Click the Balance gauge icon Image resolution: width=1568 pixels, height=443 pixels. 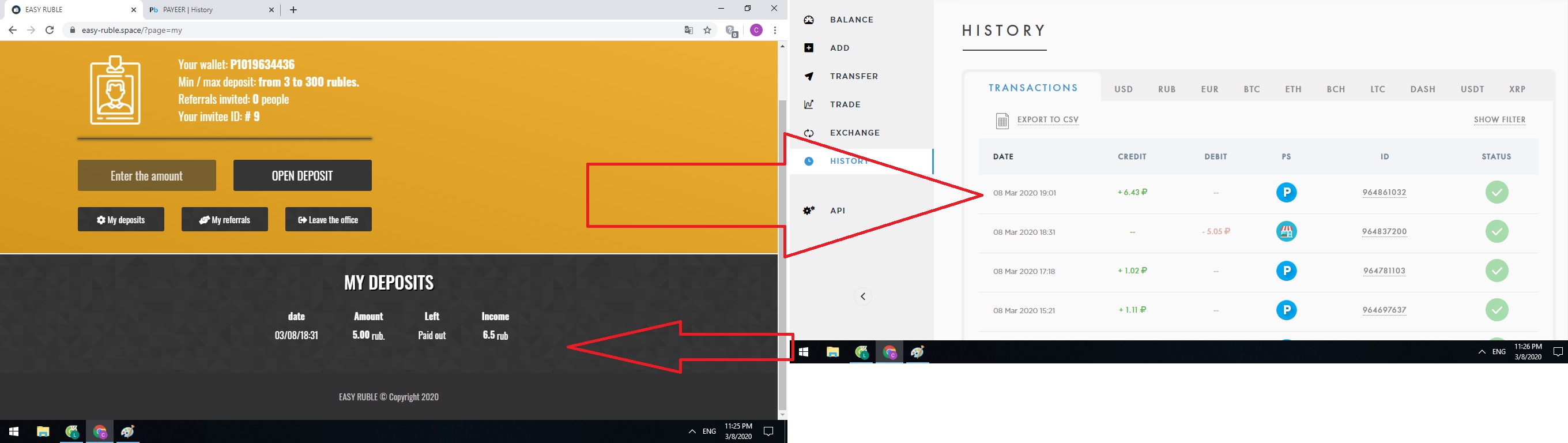(809, 20)
